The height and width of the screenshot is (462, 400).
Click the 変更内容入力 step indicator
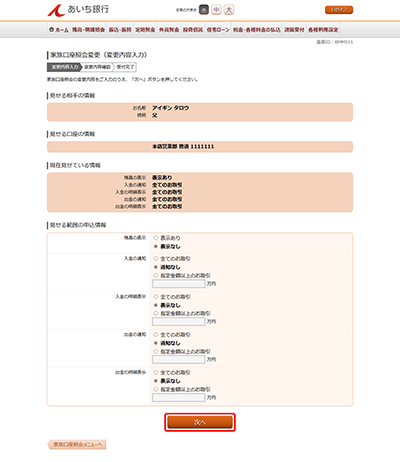(64, 67)
